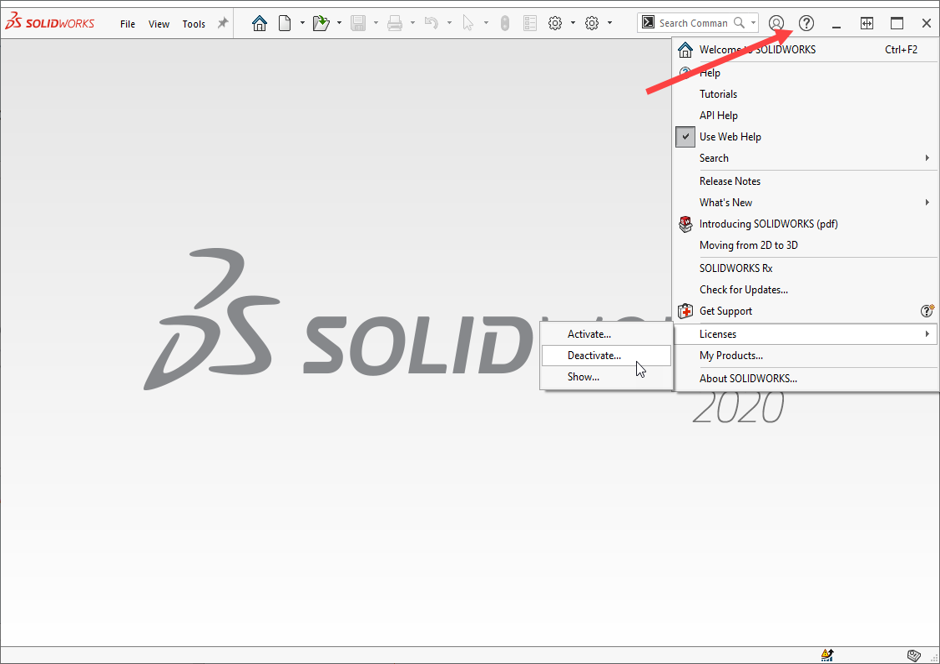
Task: Expand the Search submenu
Action: coord(805,158)
